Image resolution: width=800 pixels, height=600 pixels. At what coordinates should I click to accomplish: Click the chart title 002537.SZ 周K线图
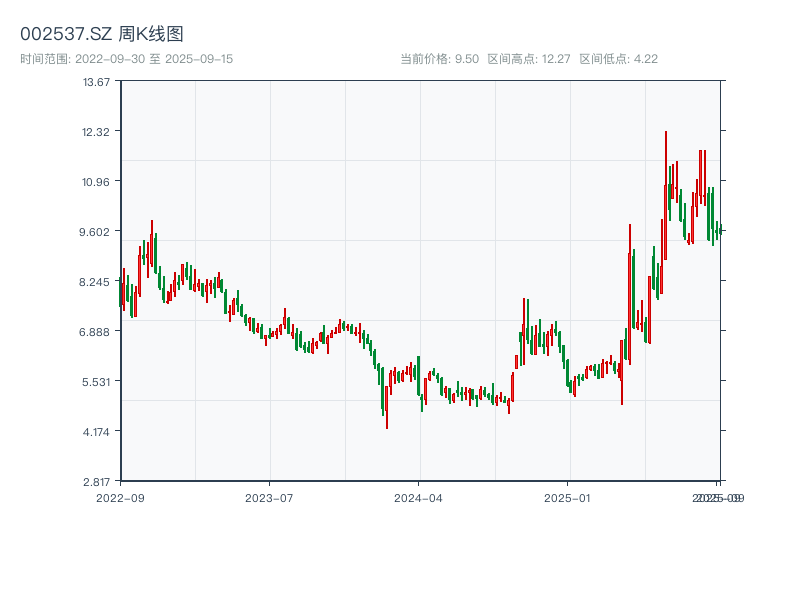(x=102, y=34)
